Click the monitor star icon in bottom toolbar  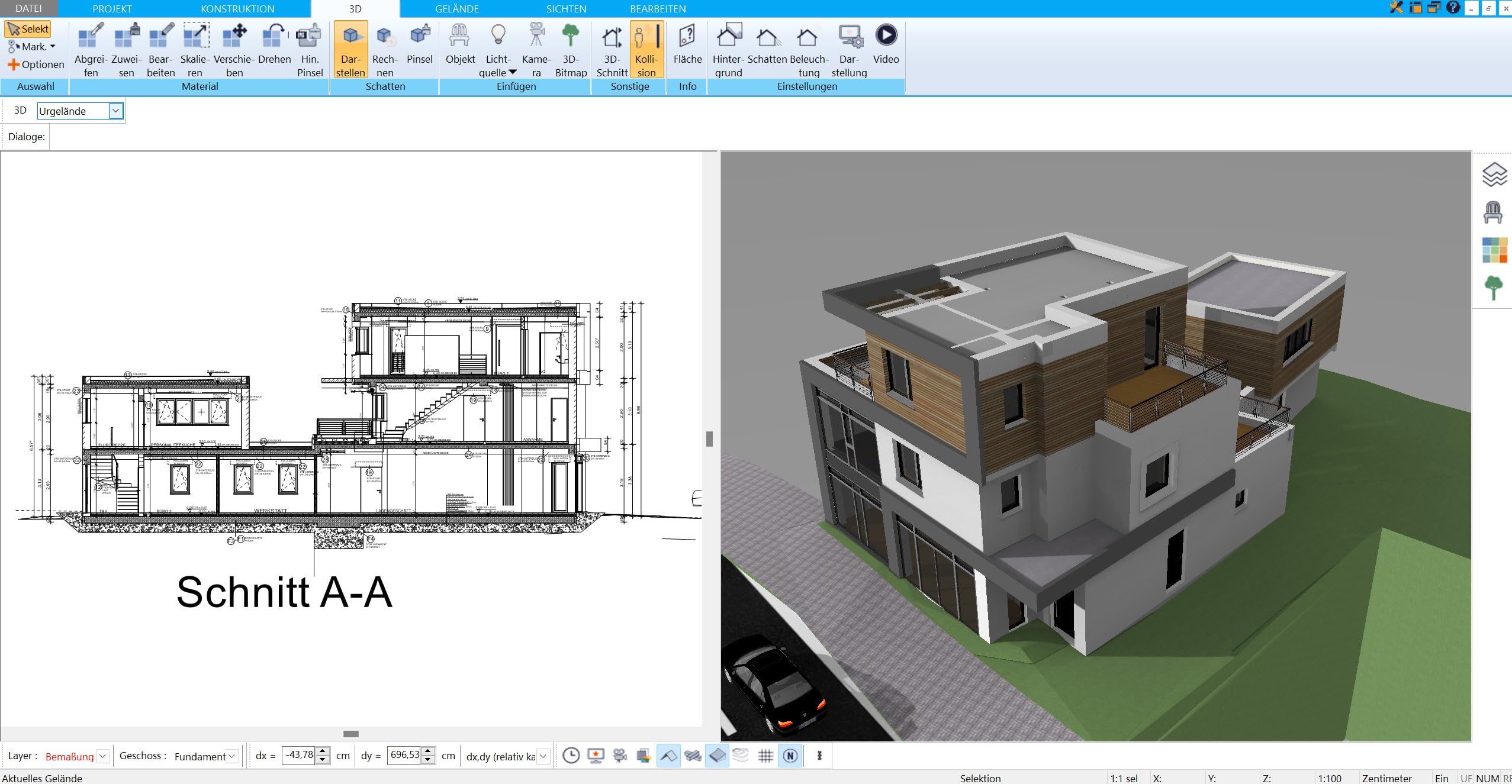(596, 756)
